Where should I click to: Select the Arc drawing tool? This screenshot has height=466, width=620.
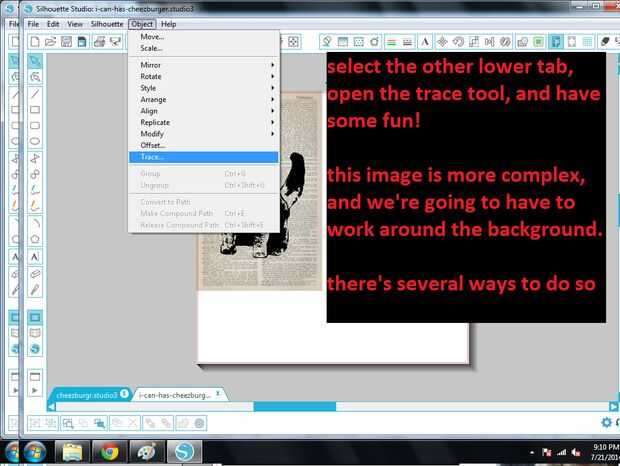point(35,223)
